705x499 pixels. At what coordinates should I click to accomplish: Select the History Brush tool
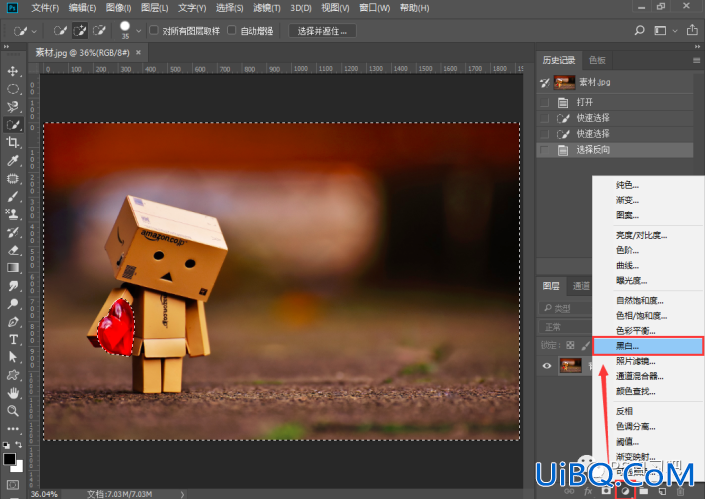[13, 232]
